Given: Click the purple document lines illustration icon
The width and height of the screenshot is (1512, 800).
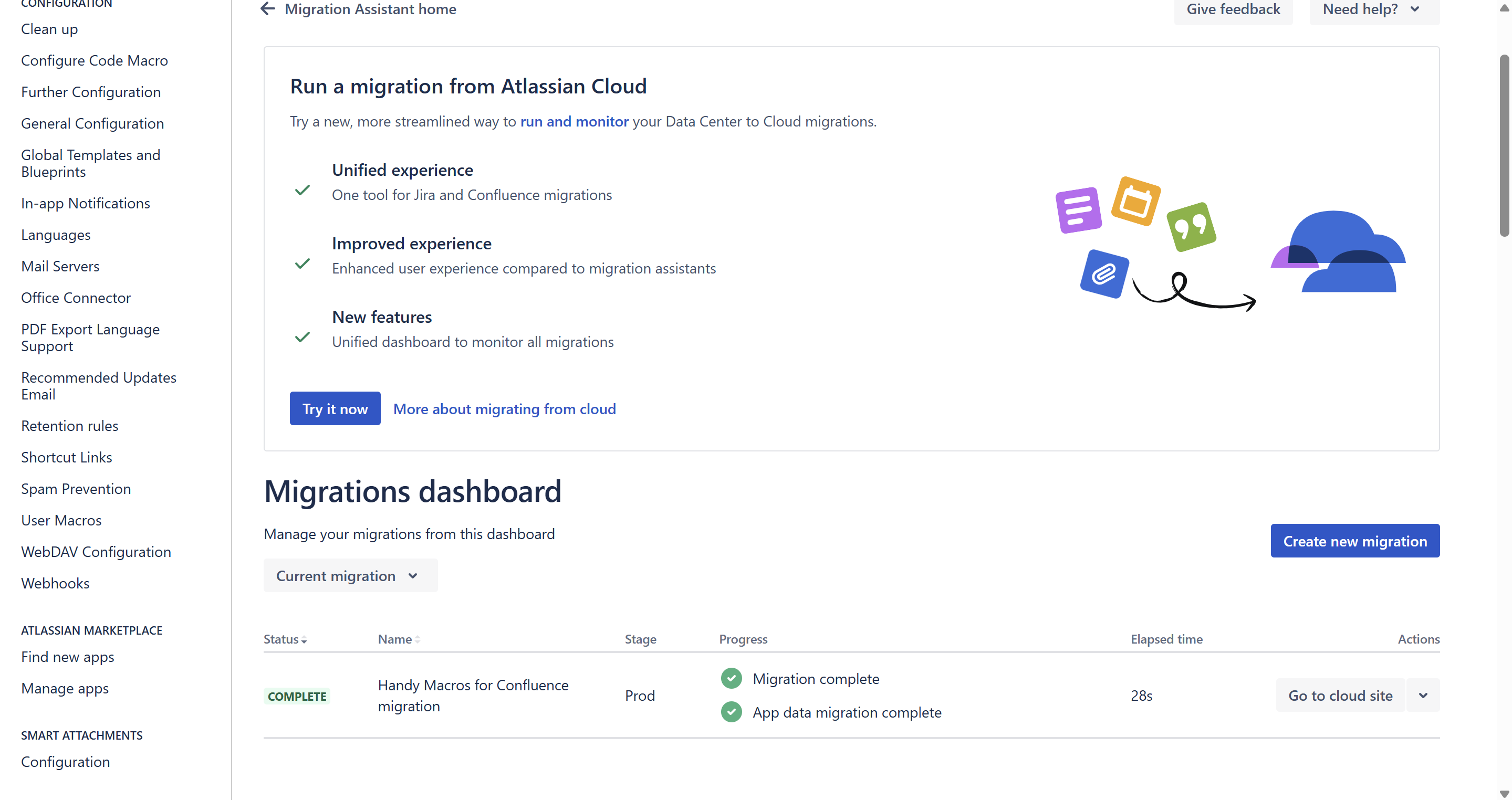Looking at the screenshot, I should [x=1078, y=210].
